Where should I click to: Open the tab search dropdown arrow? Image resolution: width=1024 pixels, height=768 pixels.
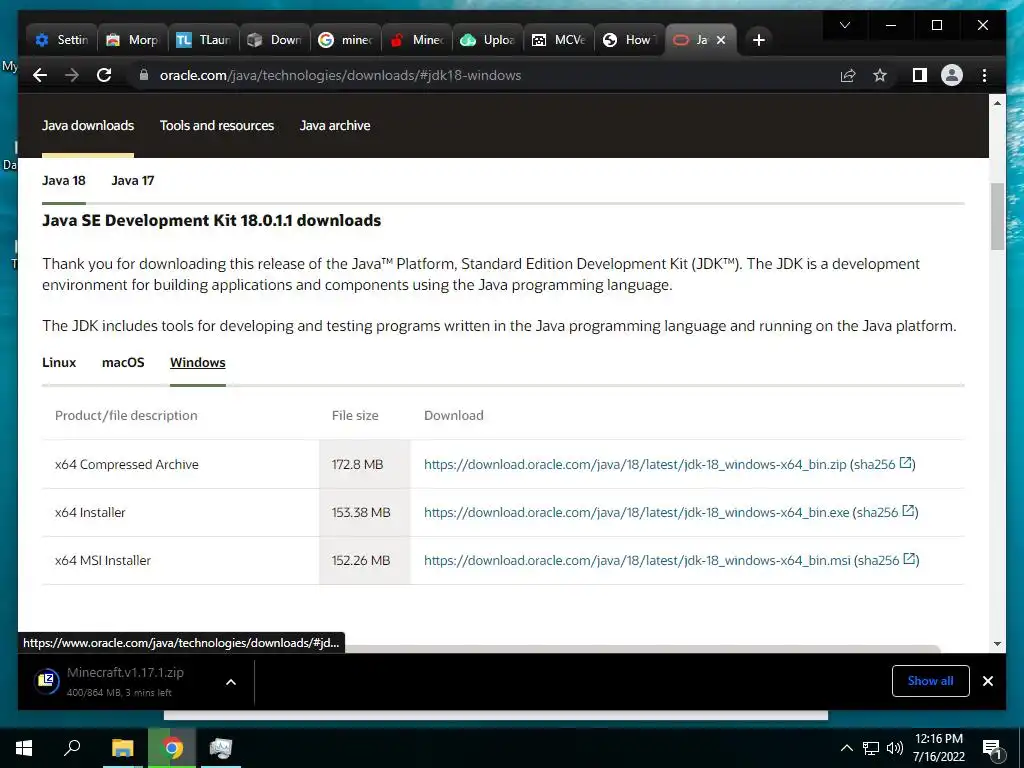pos(844,25)
